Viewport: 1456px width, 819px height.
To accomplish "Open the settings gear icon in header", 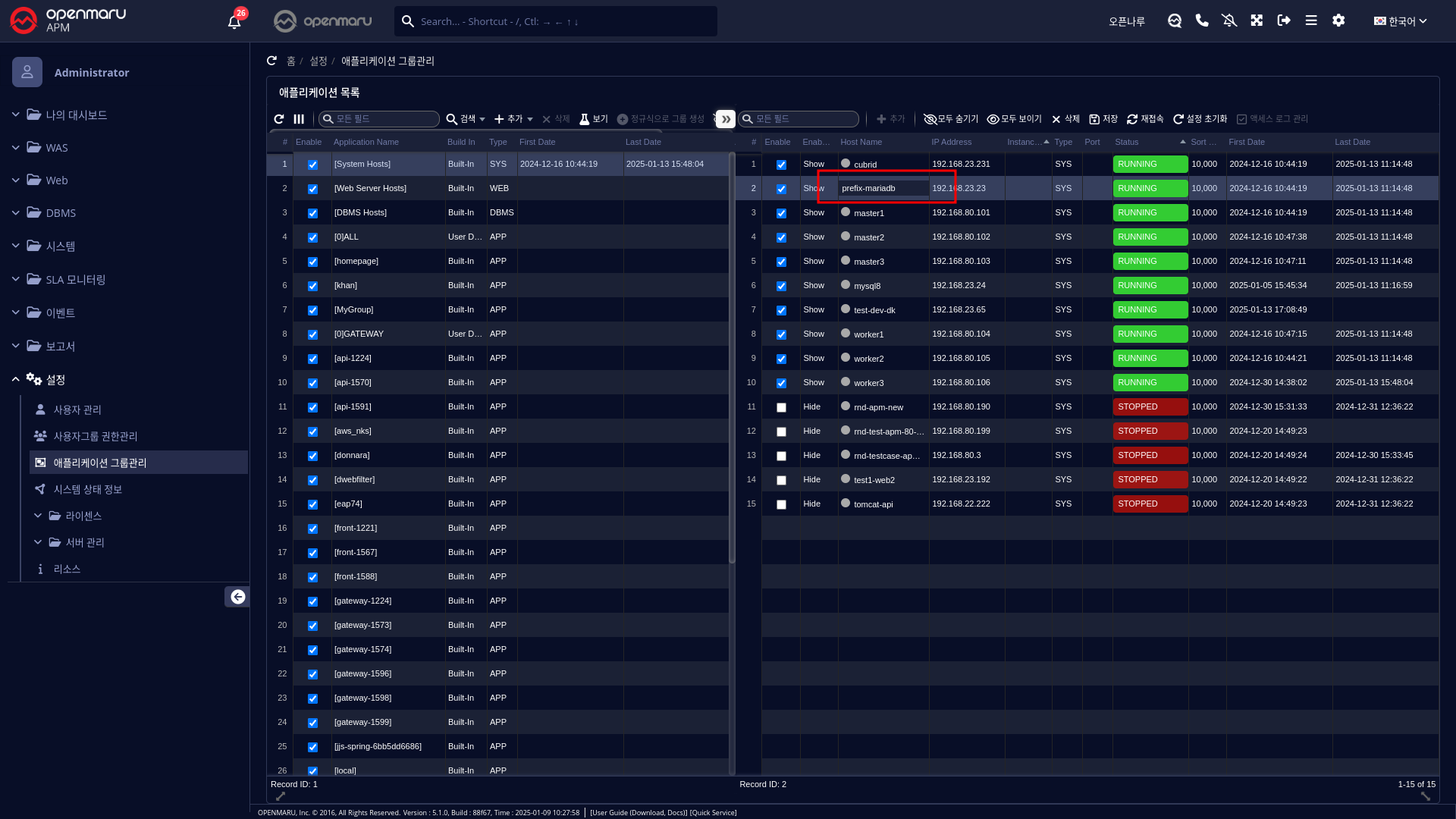I will (1338, 20).
